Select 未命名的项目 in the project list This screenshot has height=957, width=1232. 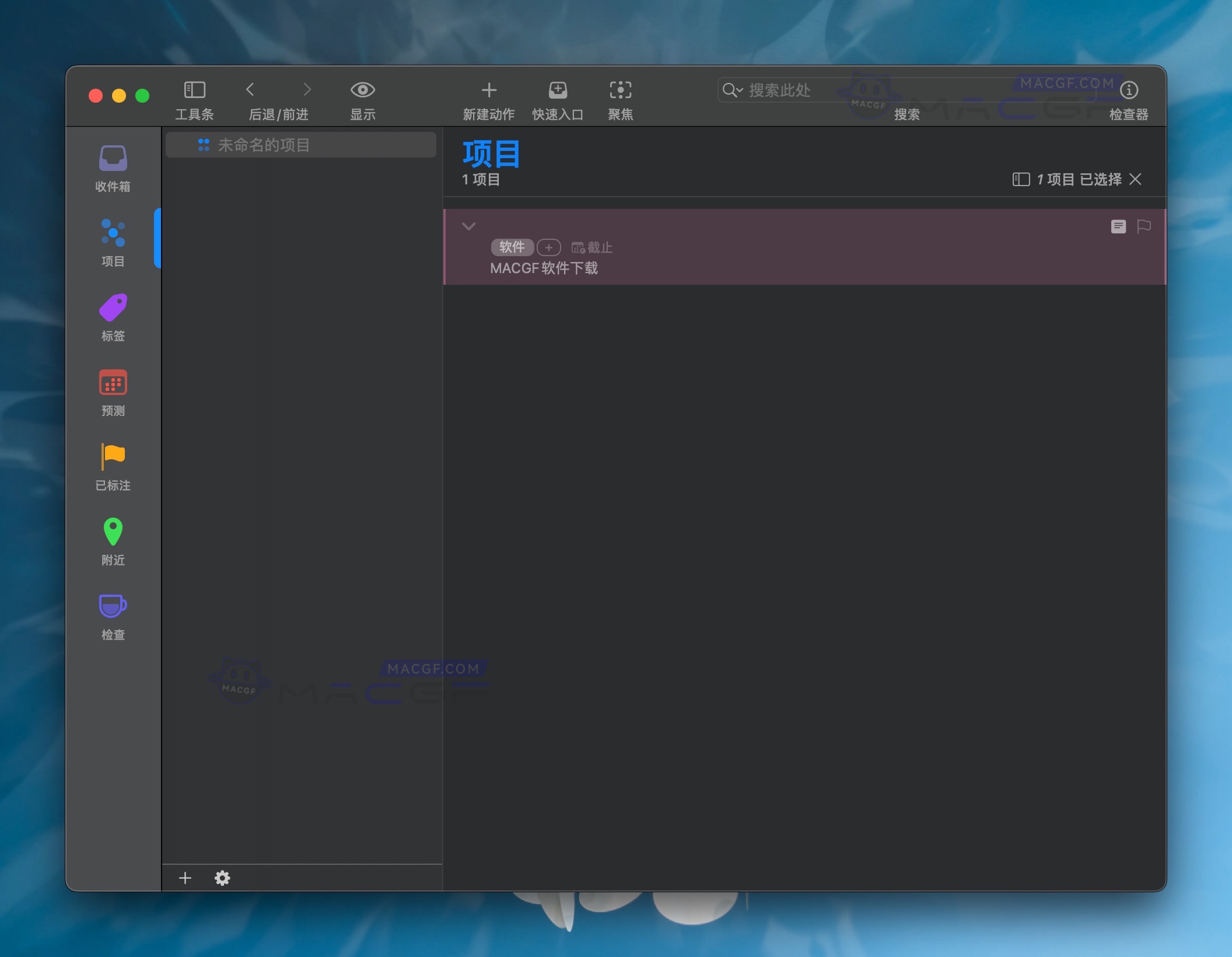click(x=300, y=144)
